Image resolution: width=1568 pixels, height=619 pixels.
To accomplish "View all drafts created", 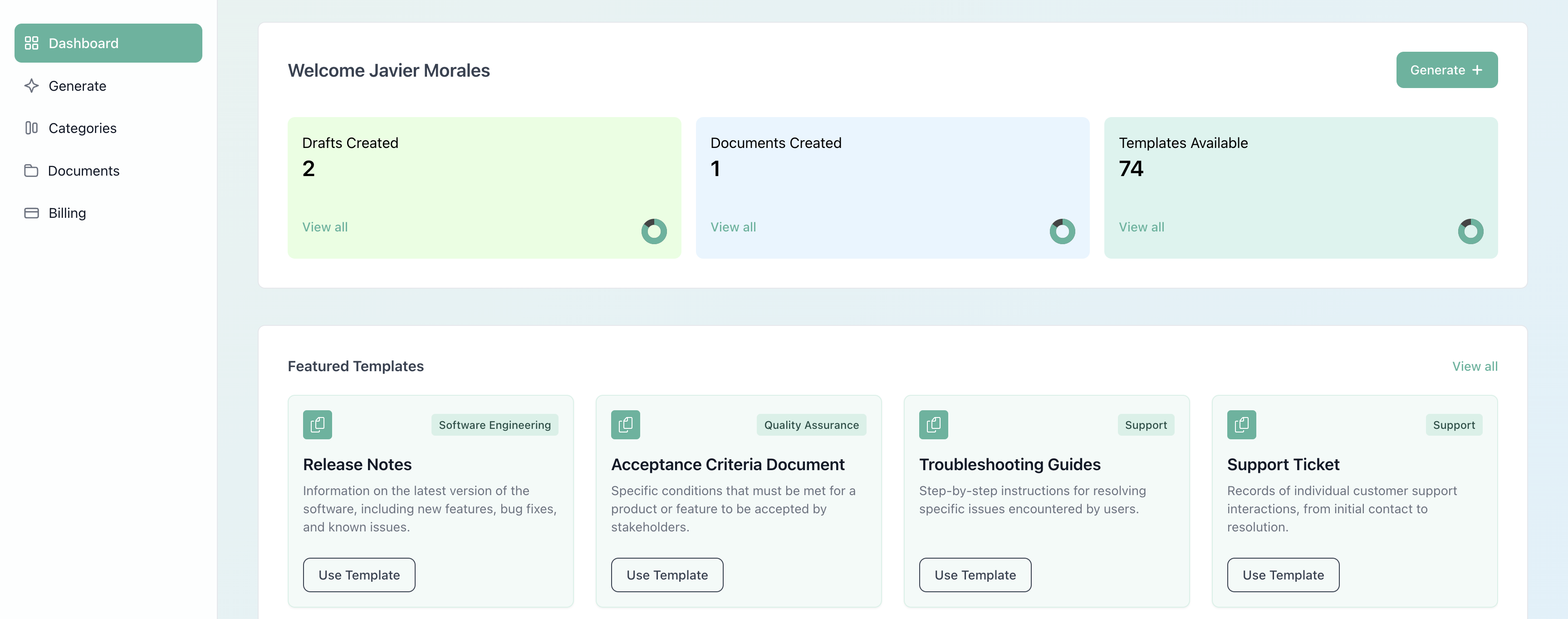I will 325,227.
